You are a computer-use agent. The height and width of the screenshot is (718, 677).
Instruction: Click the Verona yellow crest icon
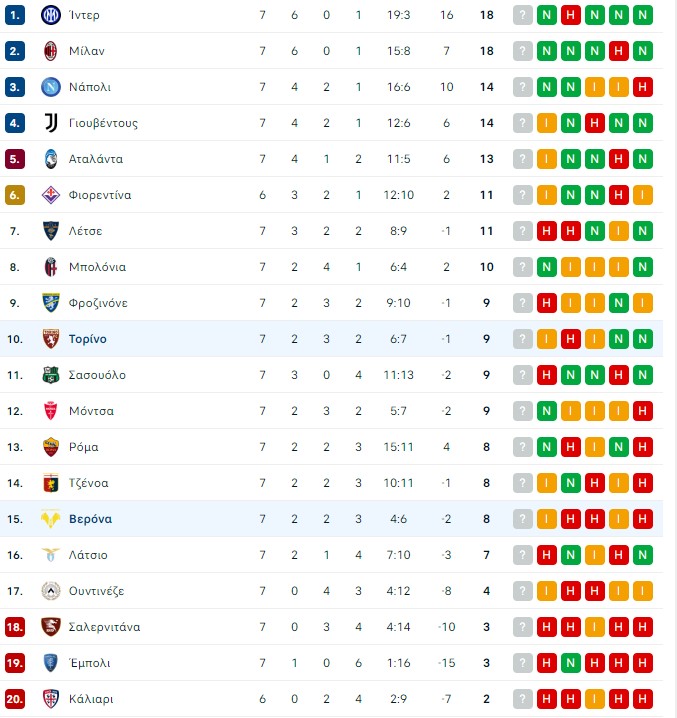click(x=50, y=519)
